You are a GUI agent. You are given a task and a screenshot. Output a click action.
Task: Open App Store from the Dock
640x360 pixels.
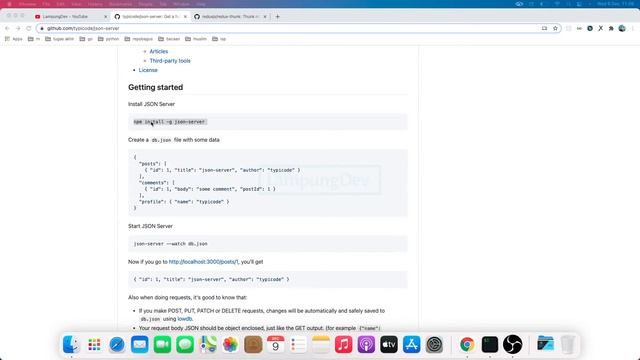click(x=411, y=344)
